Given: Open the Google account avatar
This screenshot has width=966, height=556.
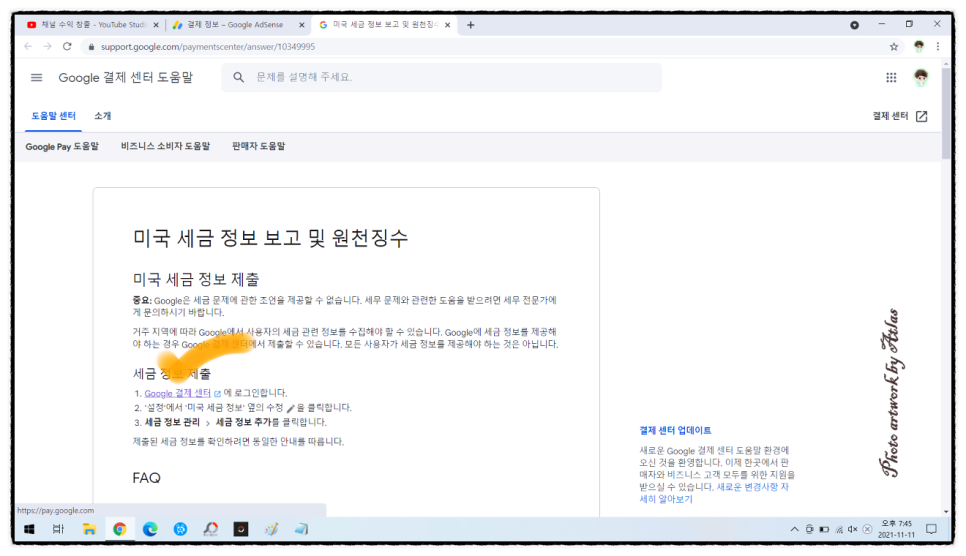Looking at the screenshot, I should [x=921, y=77].
